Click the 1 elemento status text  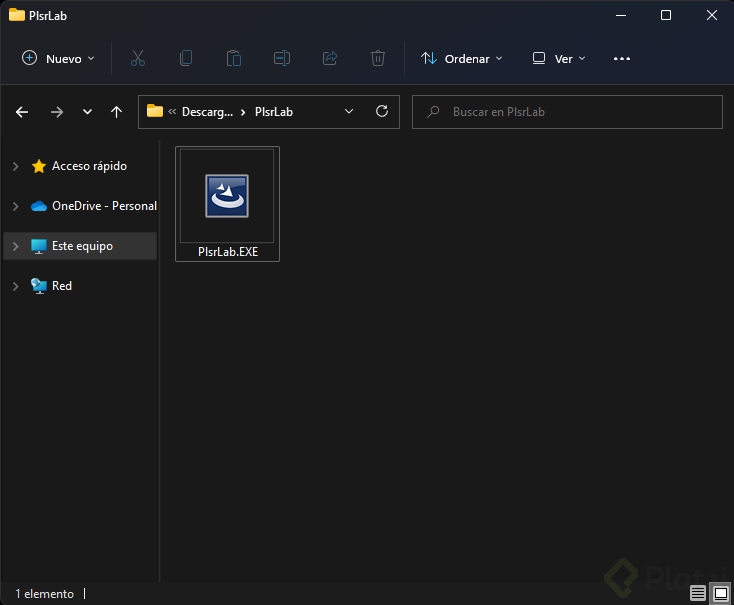44,594
